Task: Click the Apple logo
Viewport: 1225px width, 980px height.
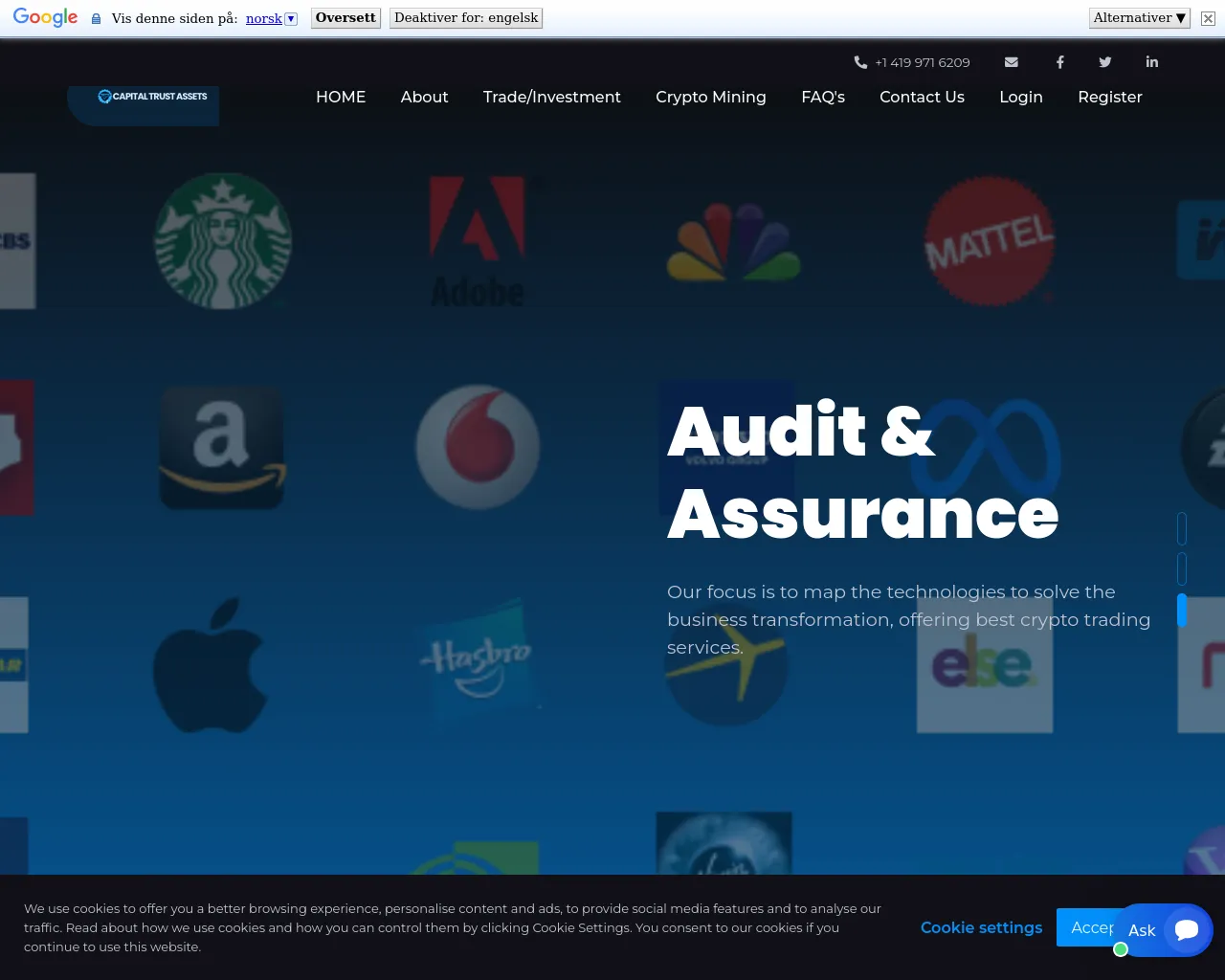Action: (210, 665)
